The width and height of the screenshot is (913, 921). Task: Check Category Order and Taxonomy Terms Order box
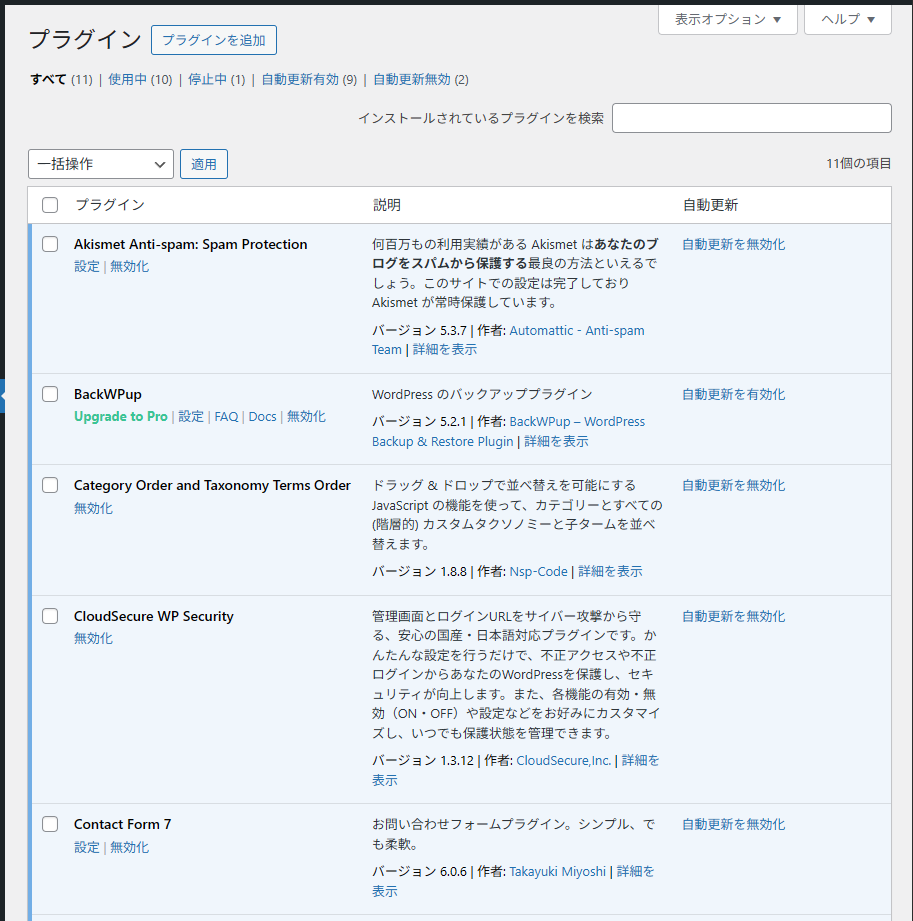click(50, 485)
